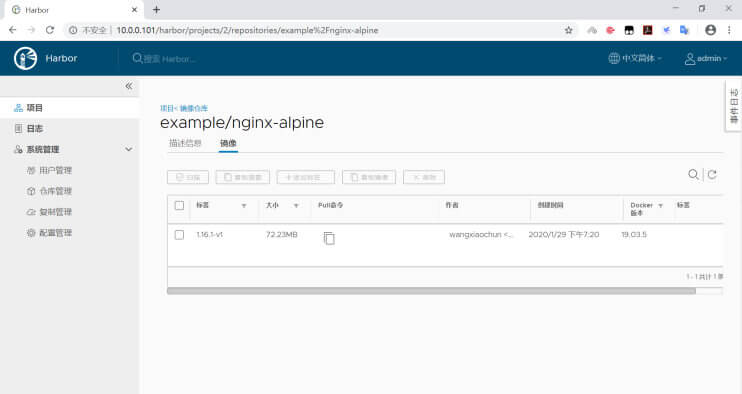Copy the pull command for 1.16.1-v1
Viewport: 742px width, 394px height.
click(x=329, y=238)
